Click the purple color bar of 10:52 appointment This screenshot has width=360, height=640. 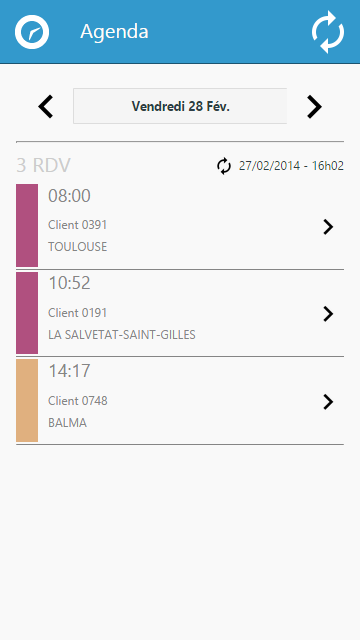click(x=27, y=313)
